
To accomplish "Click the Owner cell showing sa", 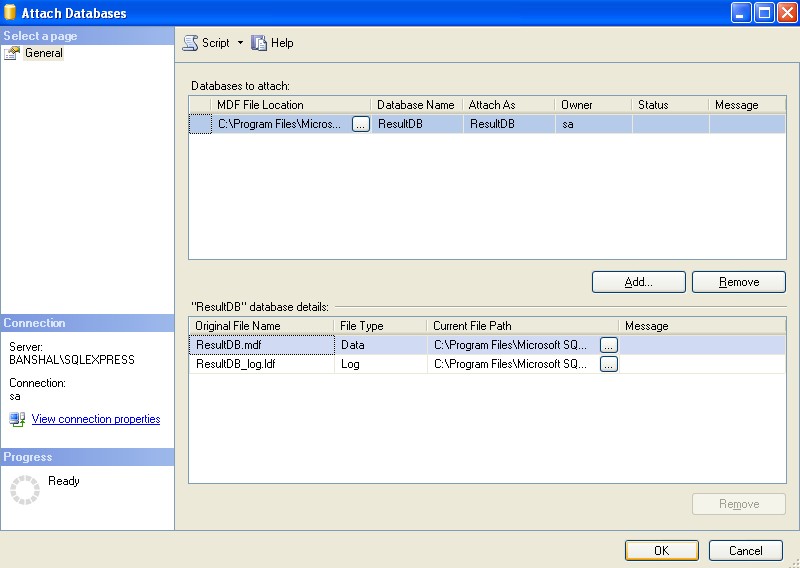I will [x=593, y=124].
